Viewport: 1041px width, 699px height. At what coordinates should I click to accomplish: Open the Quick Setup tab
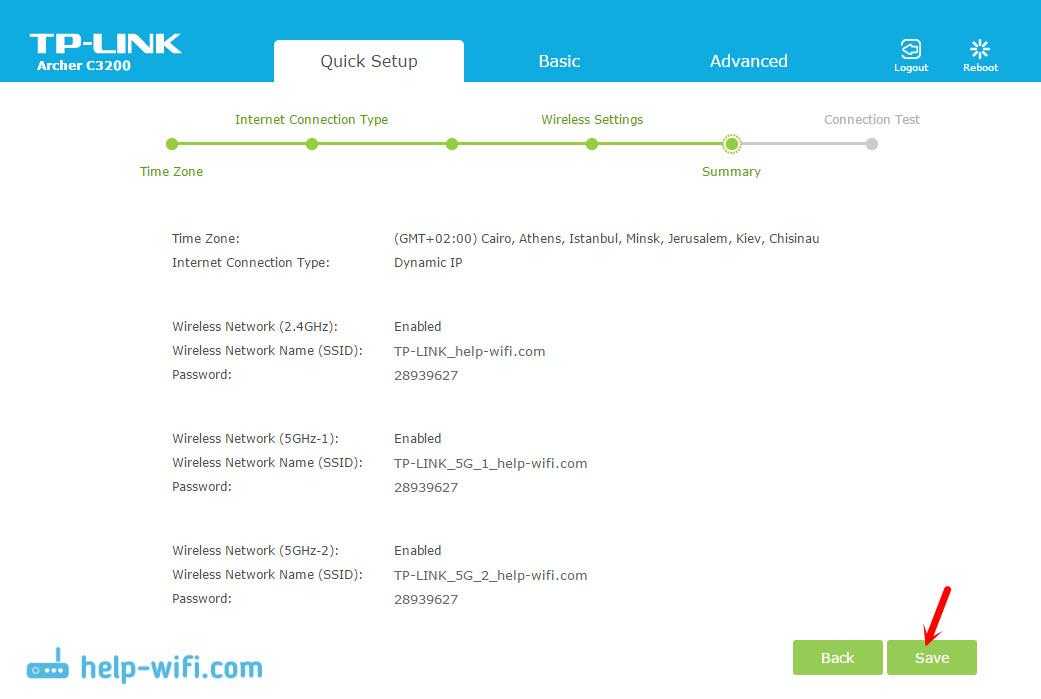[x=368, y=61]
